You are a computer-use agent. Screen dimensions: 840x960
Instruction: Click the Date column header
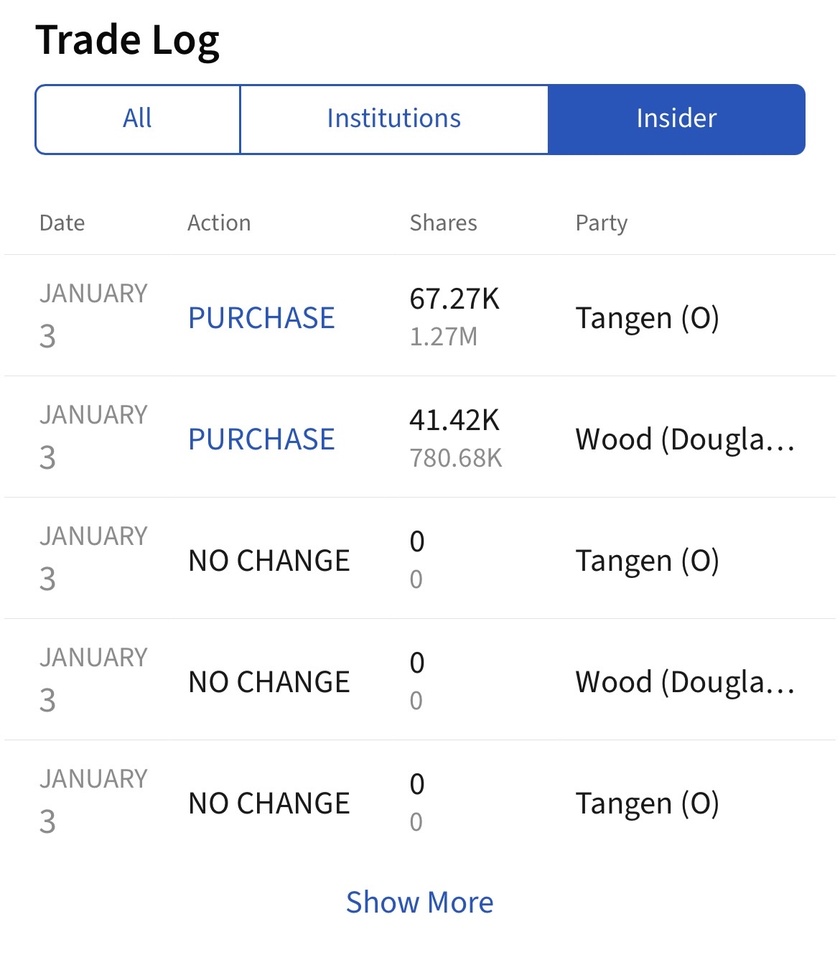click(x=62, y=223)
